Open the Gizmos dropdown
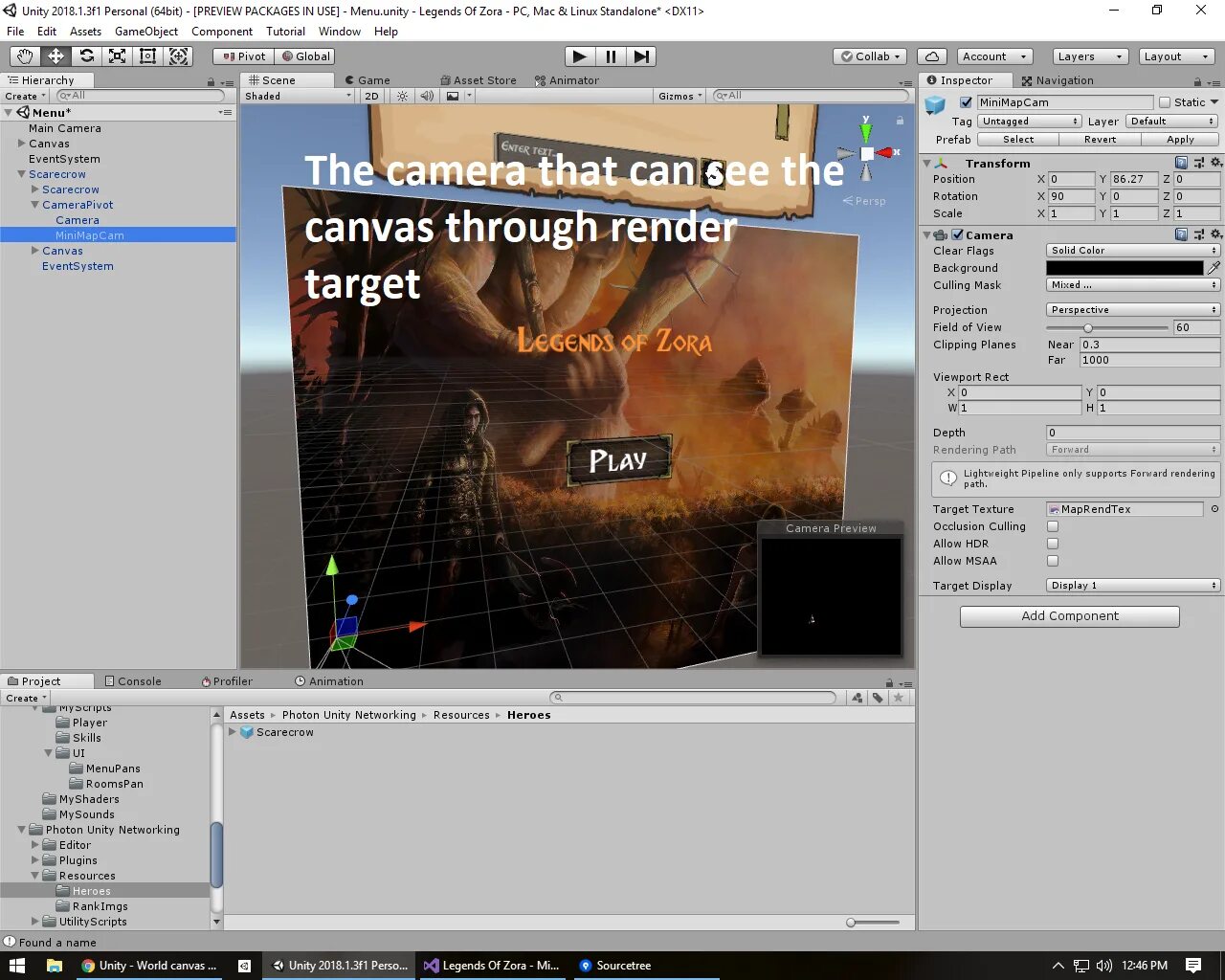The height and width of the screenshot is (980, 1225). [679, 96]
